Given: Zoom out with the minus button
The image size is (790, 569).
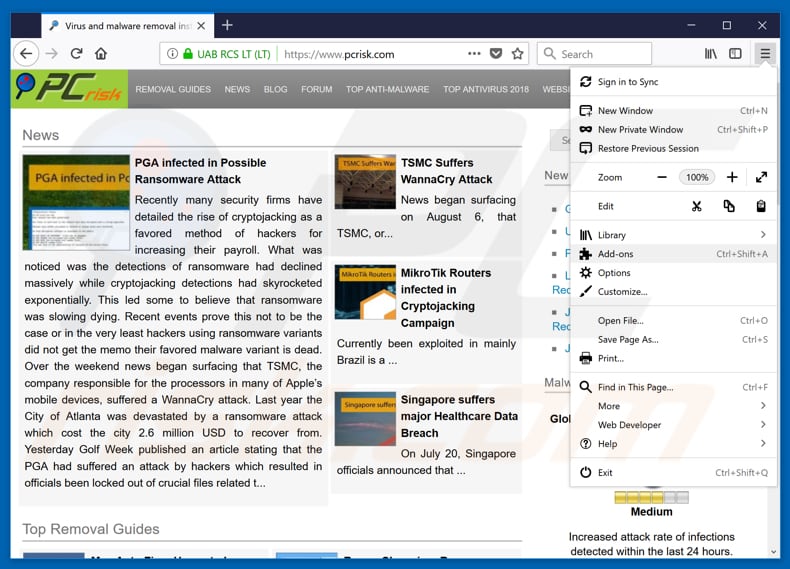Looking at the screenshot, I should (662, 177).
